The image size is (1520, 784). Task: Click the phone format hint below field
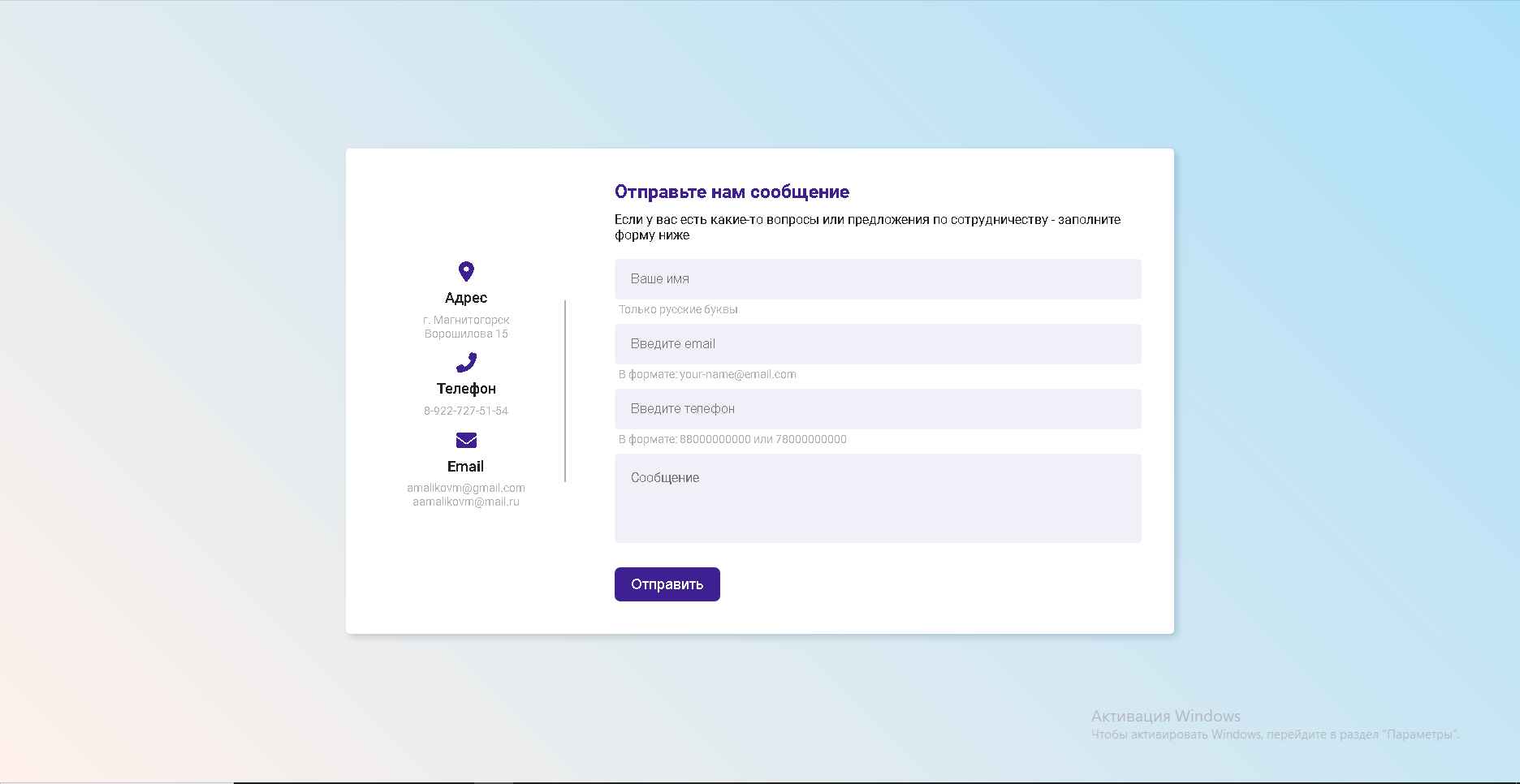(732, 439)
